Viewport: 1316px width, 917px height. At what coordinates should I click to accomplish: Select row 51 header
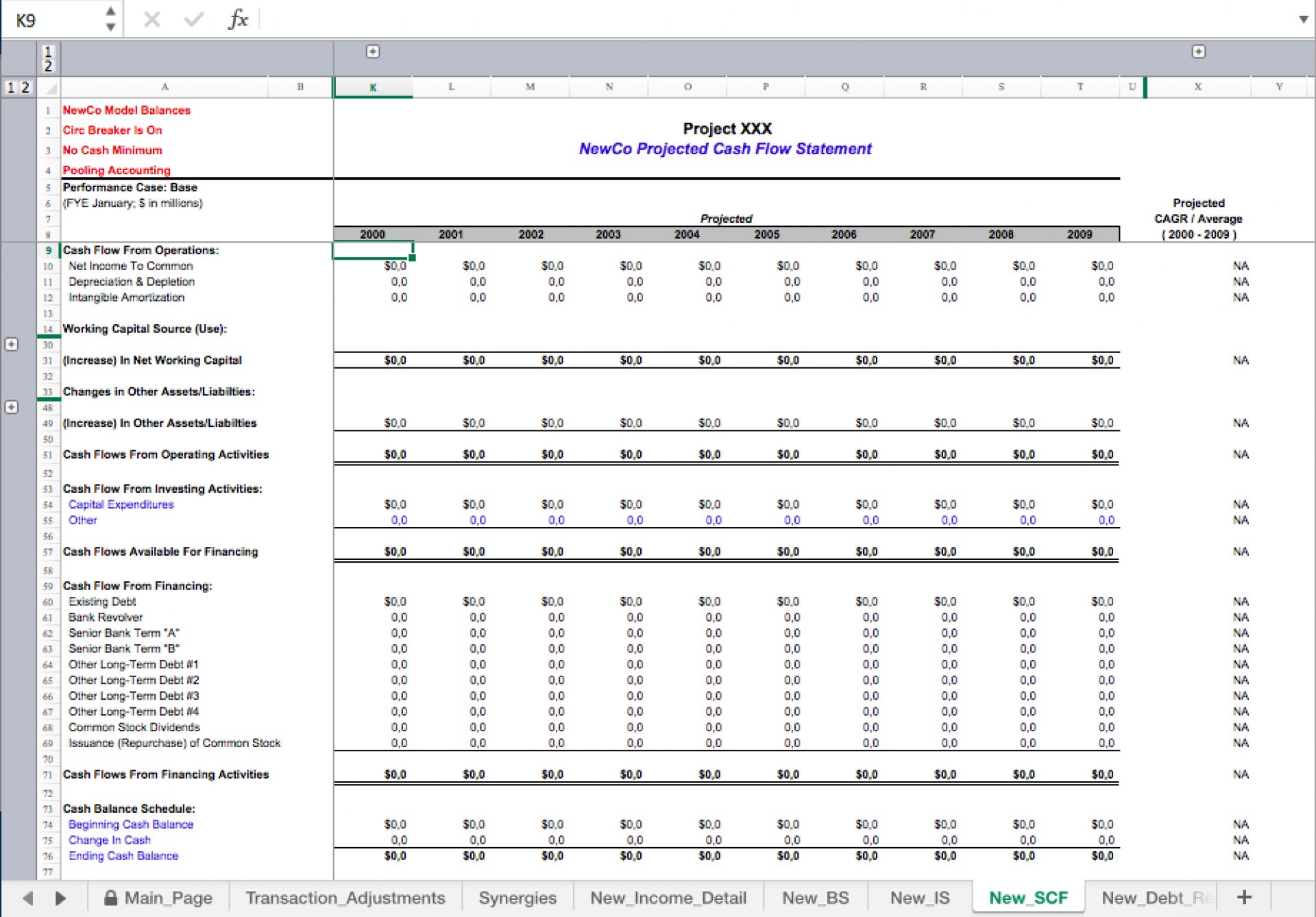48,454
